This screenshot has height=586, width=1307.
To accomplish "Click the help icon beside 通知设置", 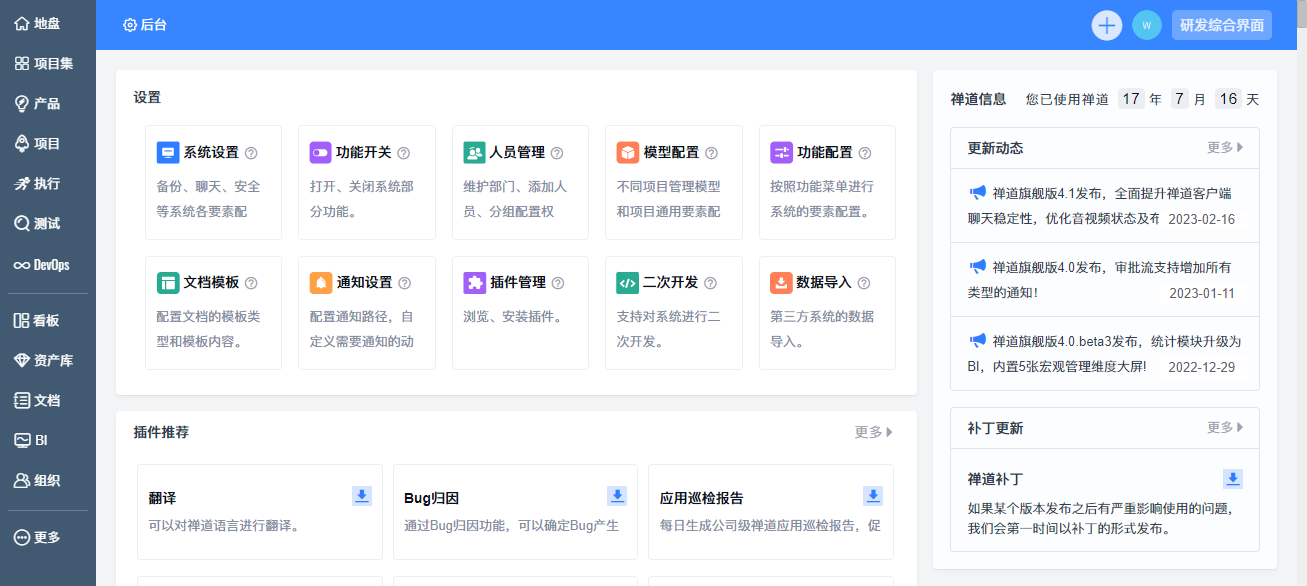I will (x=404, y=284).
